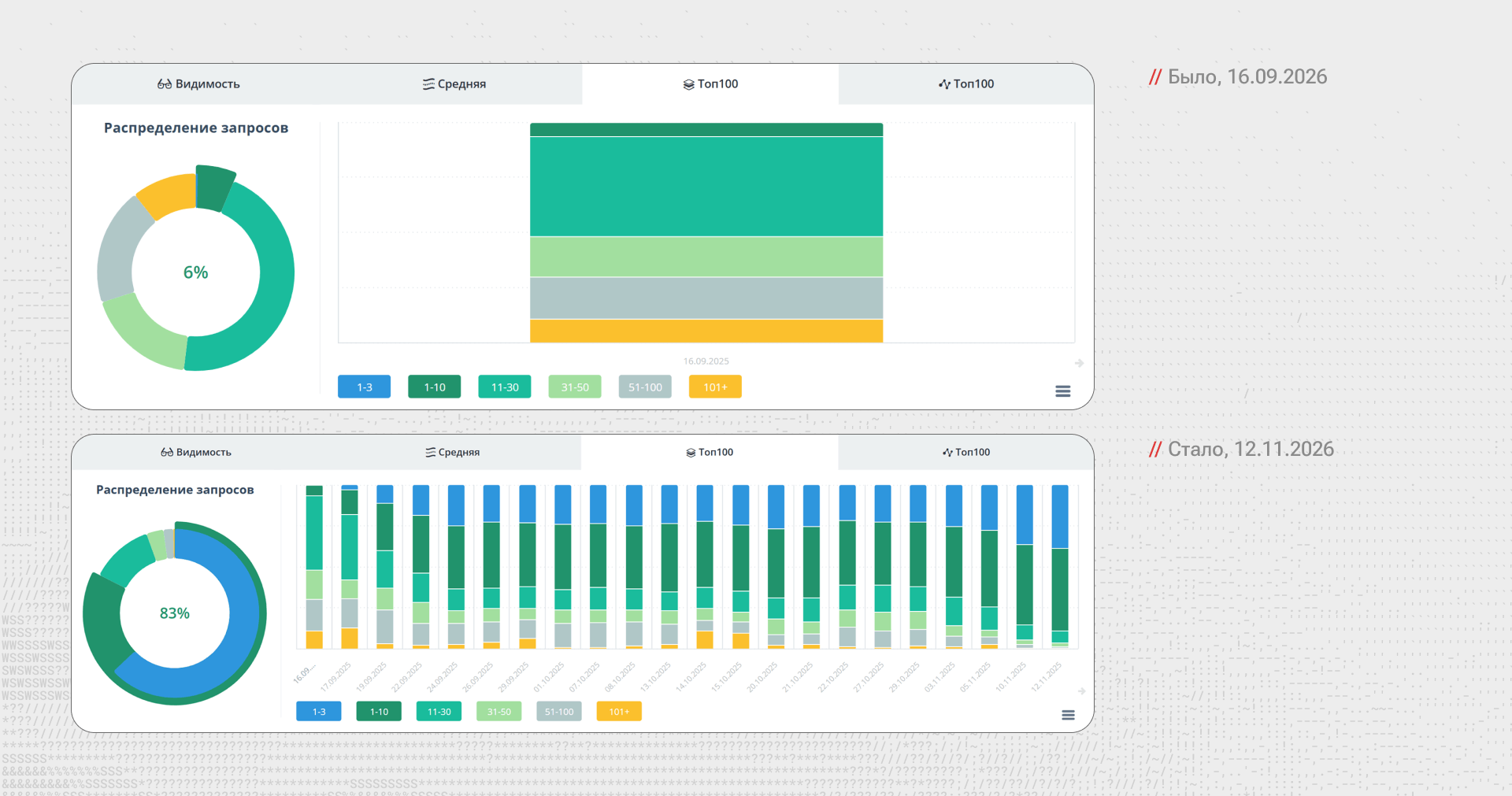Viewport: 1512px width, 796px height.
Task: Click the dark green top strip of the 16.09.2025 bar
Action: point(706,130)
